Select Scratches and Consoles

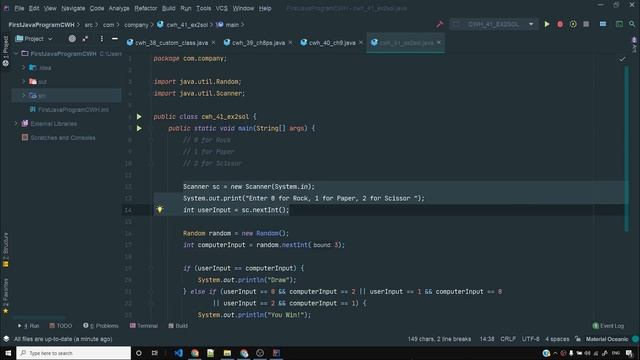coord(63,138)
